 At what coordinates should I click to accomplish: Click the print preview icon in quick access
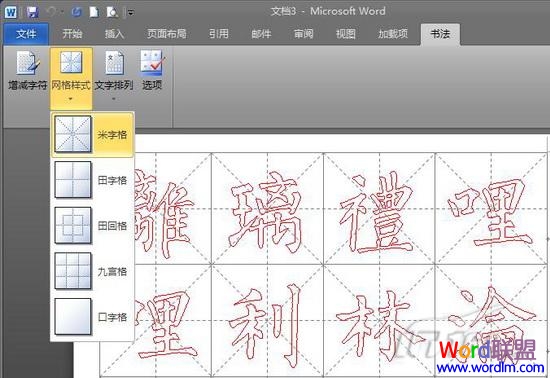(112, 13)
